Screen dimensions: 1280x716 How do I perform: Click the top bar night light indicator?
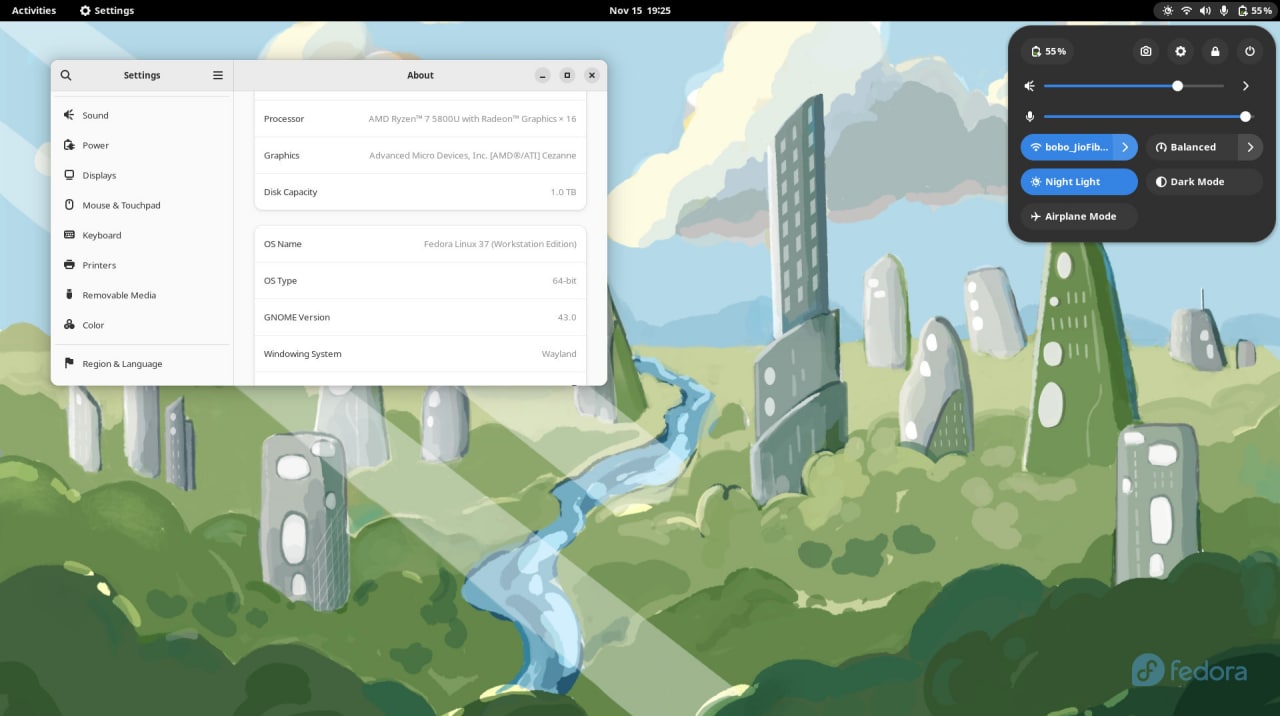tap(1167, 10)
